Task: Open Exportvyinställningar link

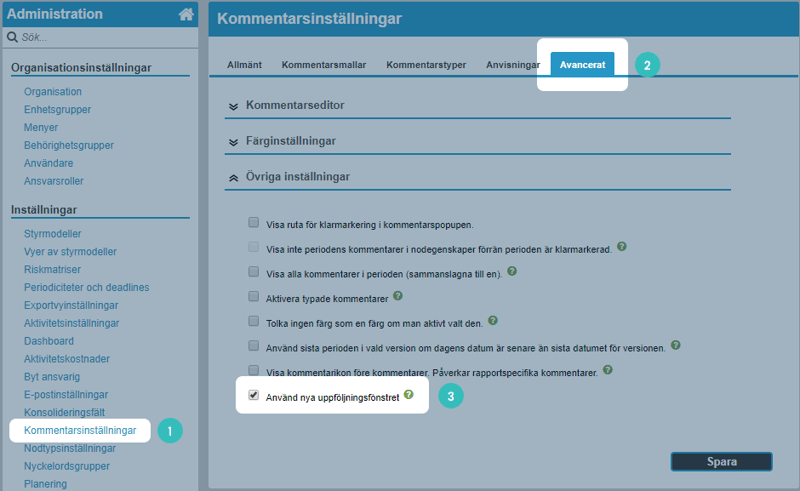Action: click(x=71, y=305)
